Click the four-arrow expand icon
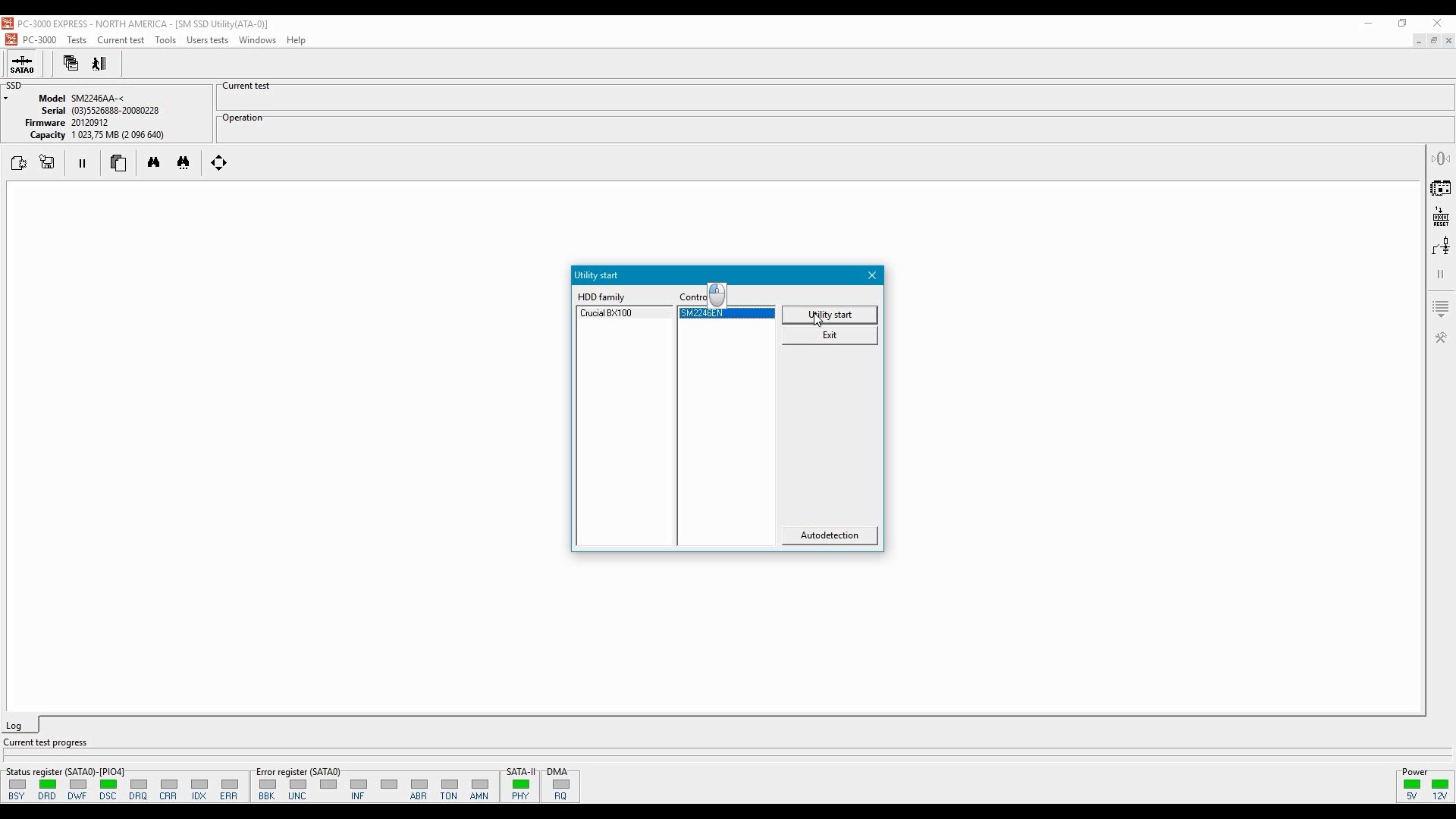Viewport: 1456px width, 819px height. click(x=219, y=163)
